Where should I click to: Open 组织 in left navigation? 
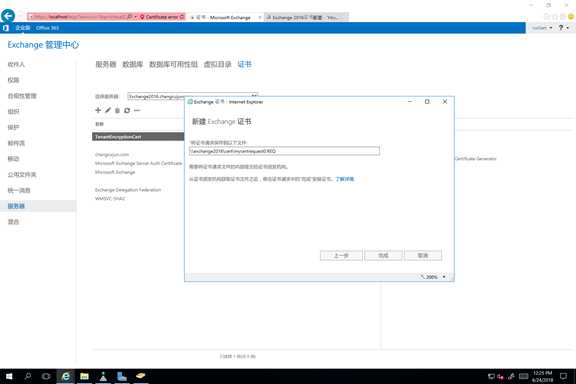[x=13, y=112]
